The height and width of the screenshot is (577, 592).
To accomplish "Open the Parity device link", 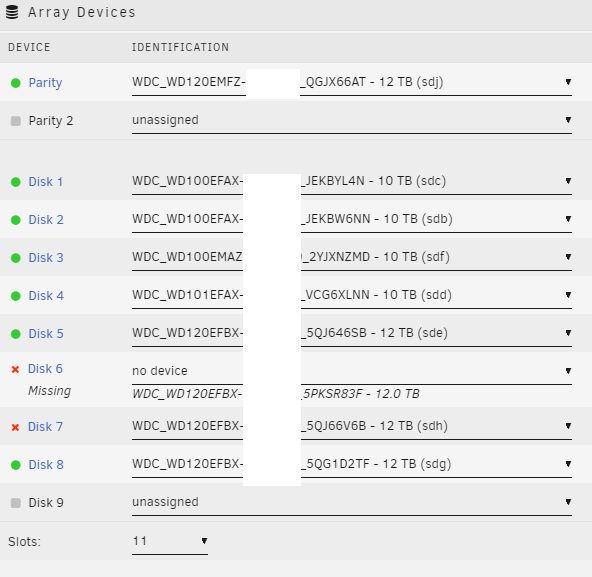I will click(45, 83).
